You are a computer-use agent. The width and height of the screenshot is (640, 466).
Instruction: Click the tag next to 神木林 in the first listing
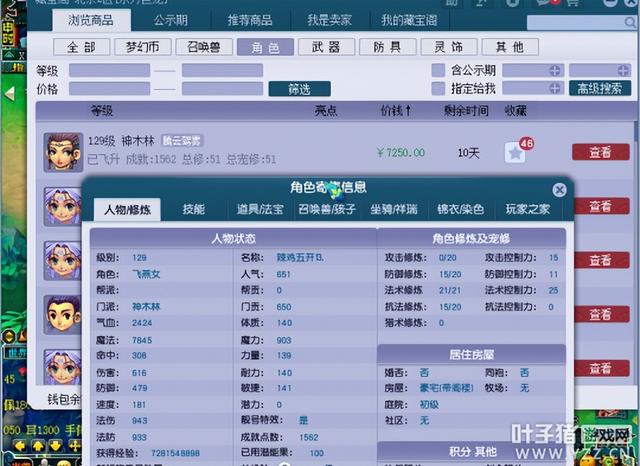[182, 141]
